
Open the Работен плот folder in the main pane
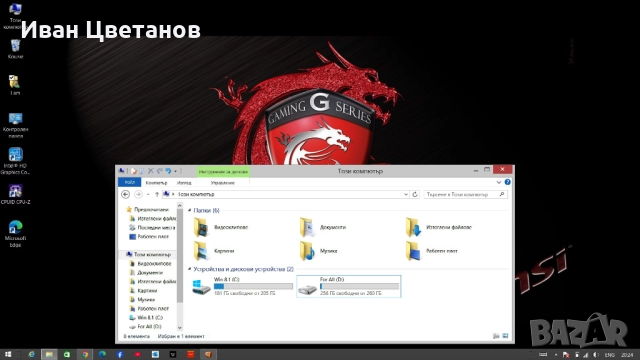432,251
